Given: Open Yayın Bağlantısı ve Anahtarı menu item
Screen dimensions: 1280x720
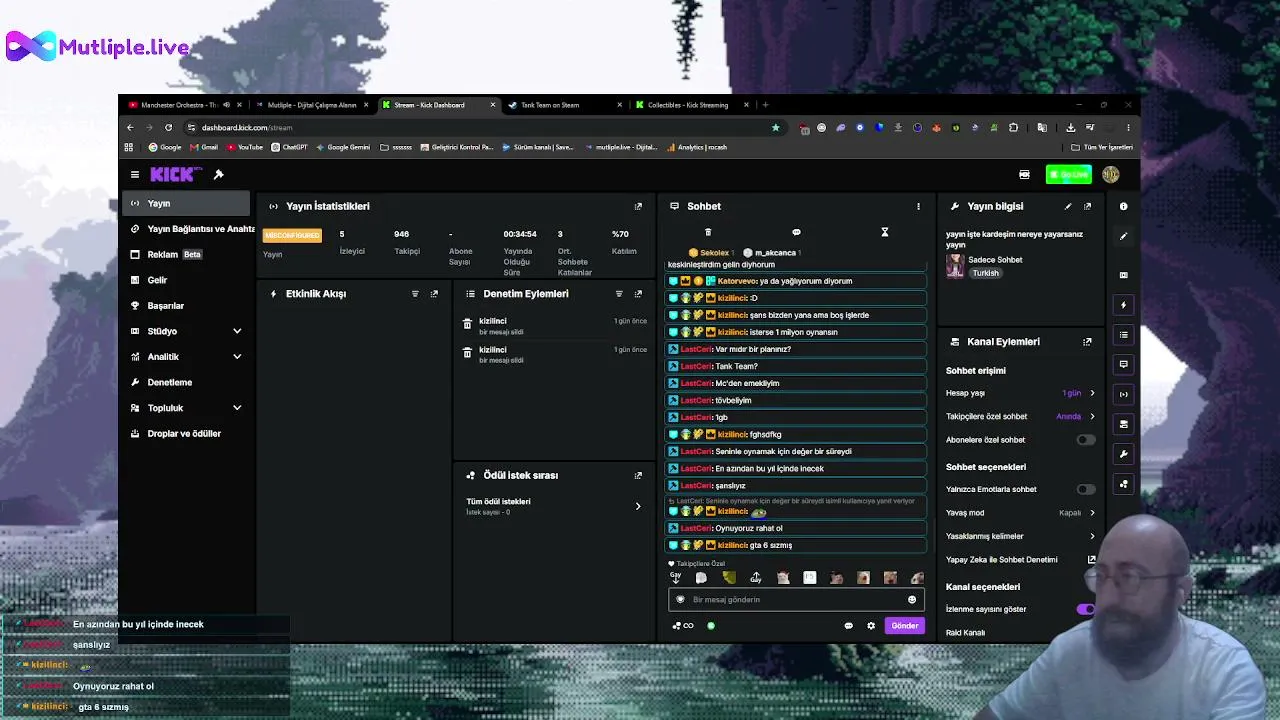Looking at the screenshot, I should coord(190,229).
